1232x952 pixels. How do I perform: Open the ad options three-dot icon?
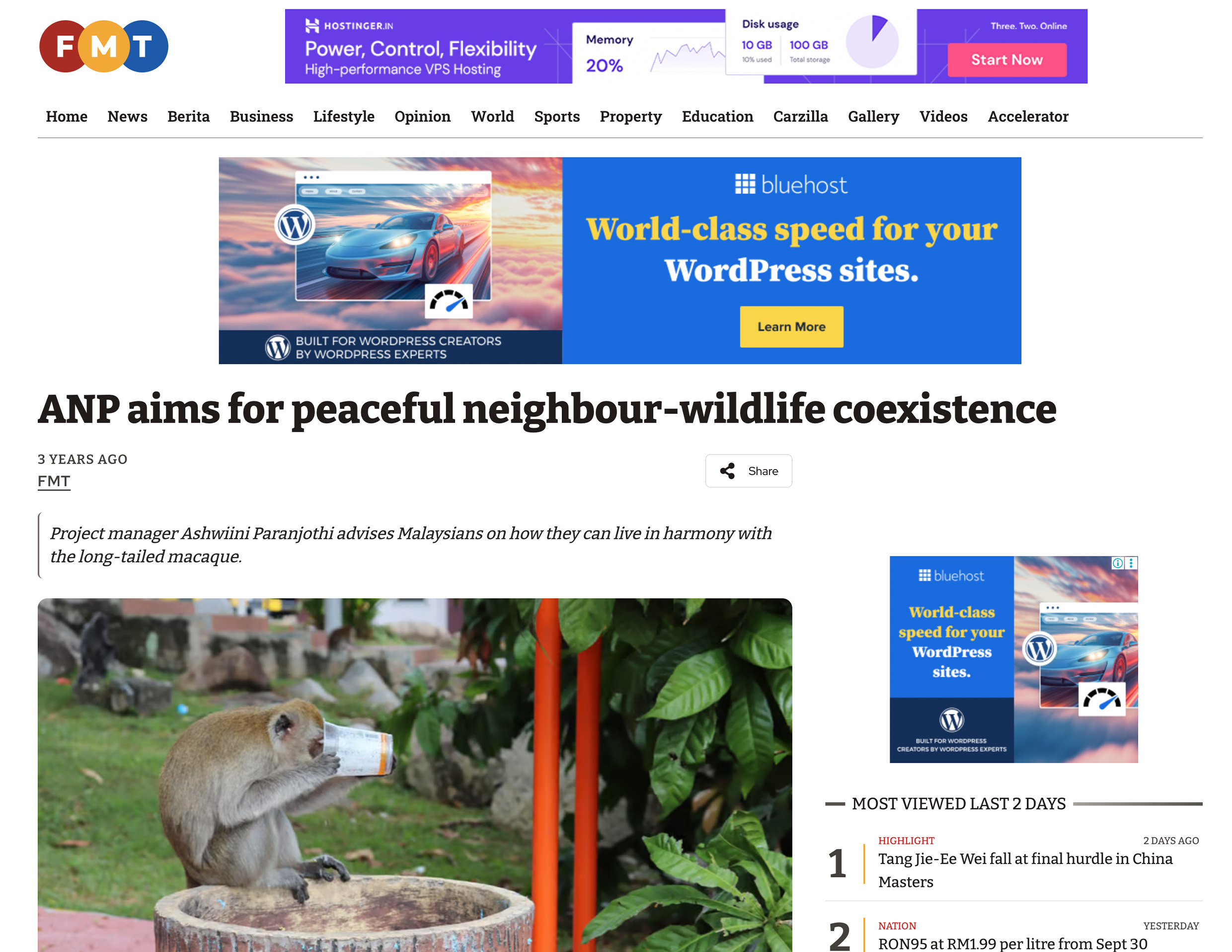(1131, 563)
